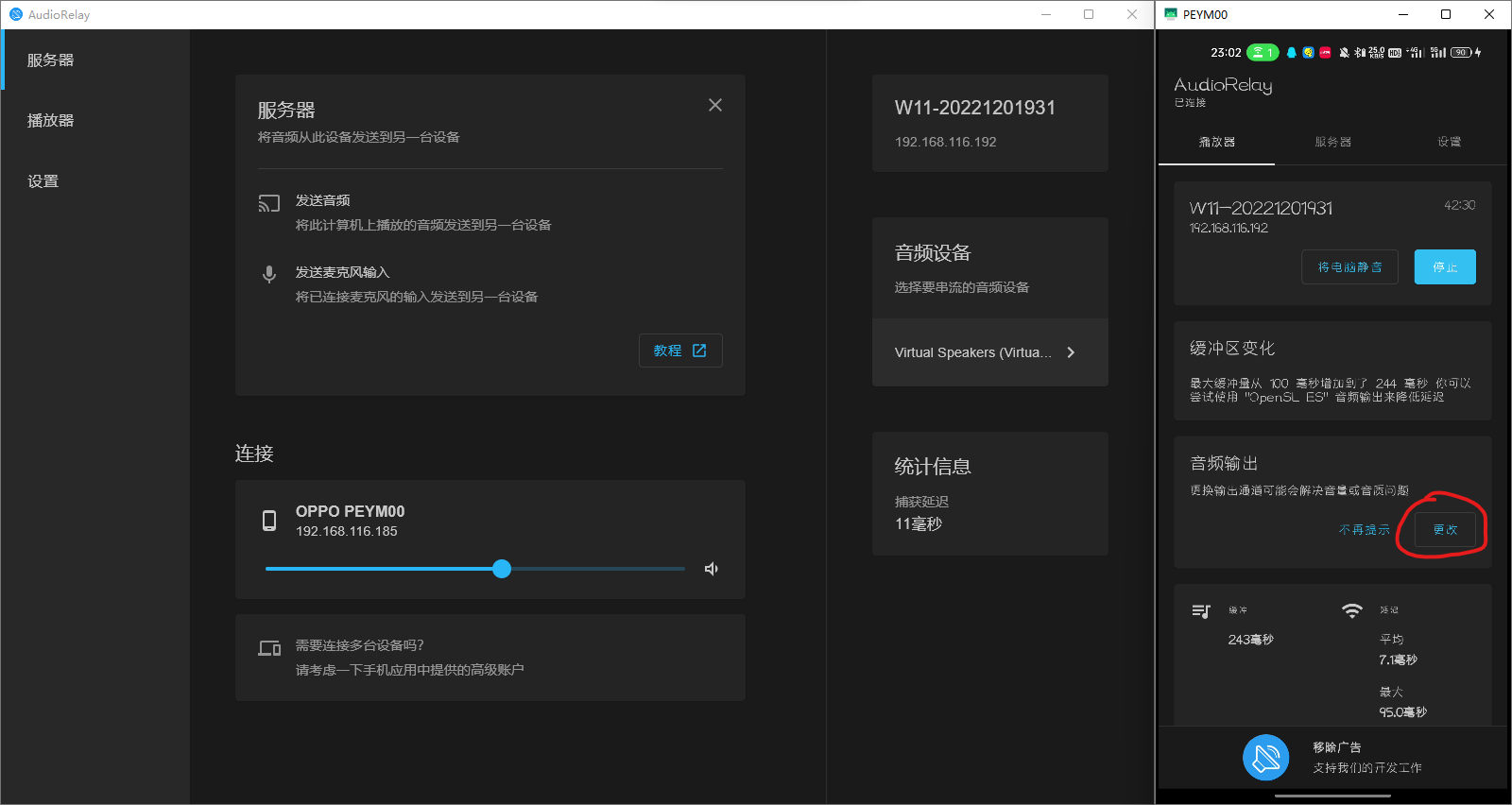Click the 发送音频 option label
The image size is (1512, 805).
pos(322,200)
